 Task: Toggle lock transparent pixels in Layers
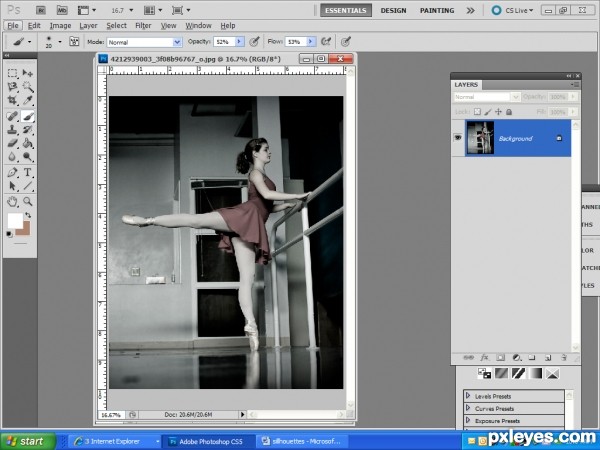tap(477, 112)
